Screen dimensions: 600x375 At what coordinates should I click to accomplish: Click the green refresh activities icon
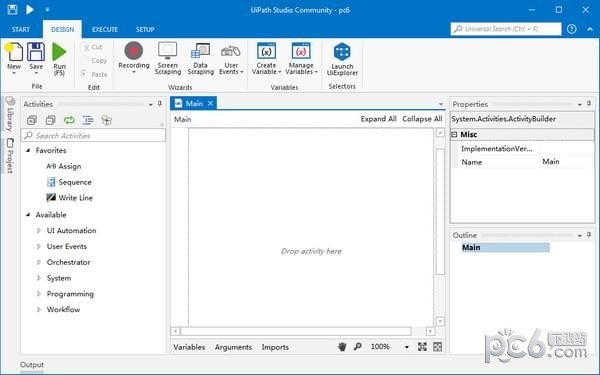click(x=69, y=120)
